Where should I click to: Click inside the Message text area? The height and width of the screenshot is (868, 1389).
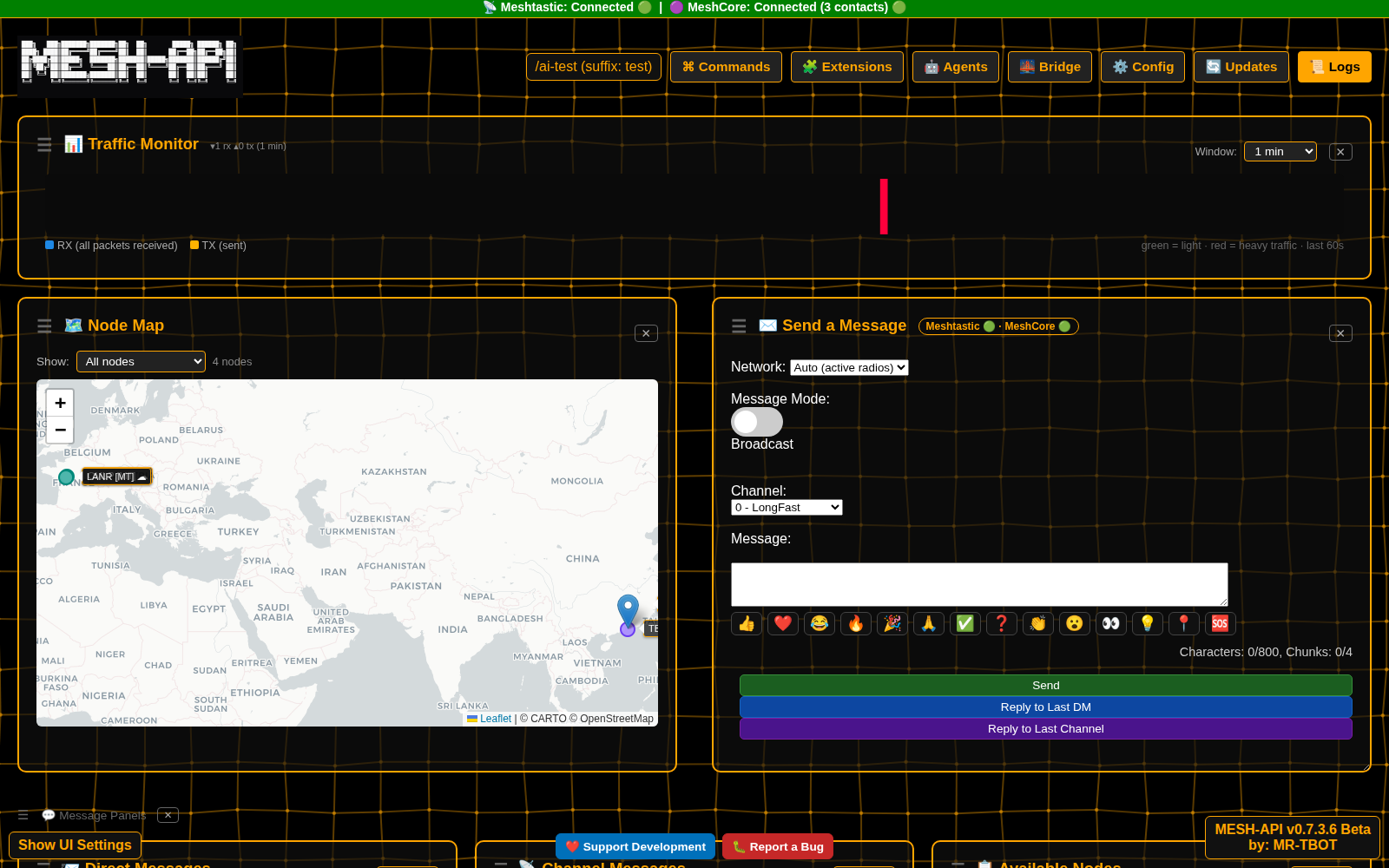pyautogui.click(x=979, y=584)
